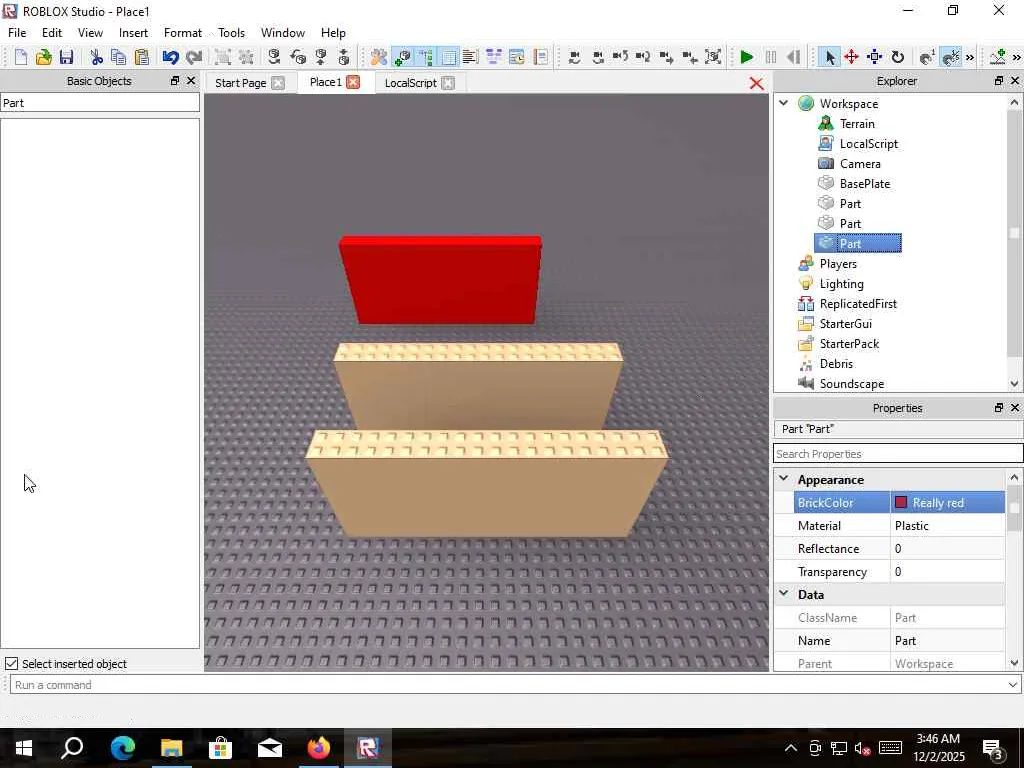Toggle Select inserted object checkbox
The height and width of the screenshot is (768, 1024).
tap(11, 664)
